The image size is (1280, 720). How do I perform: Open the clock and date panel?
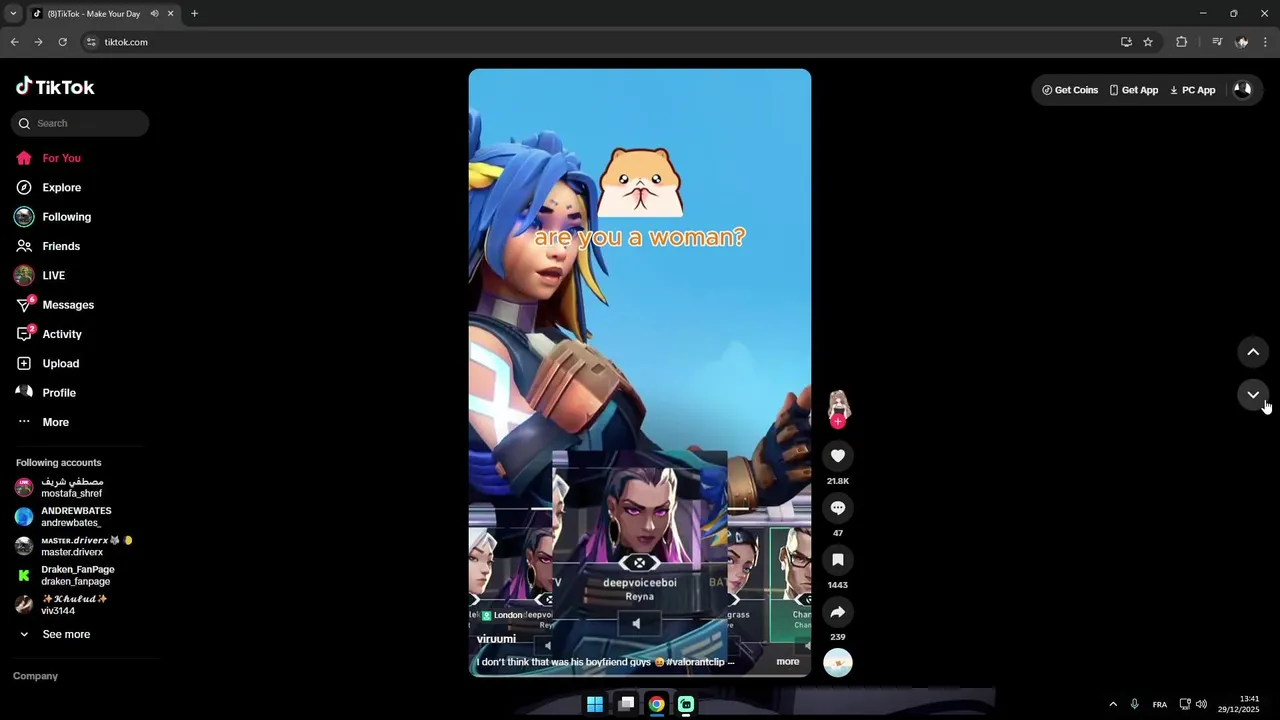point(1239,704)
